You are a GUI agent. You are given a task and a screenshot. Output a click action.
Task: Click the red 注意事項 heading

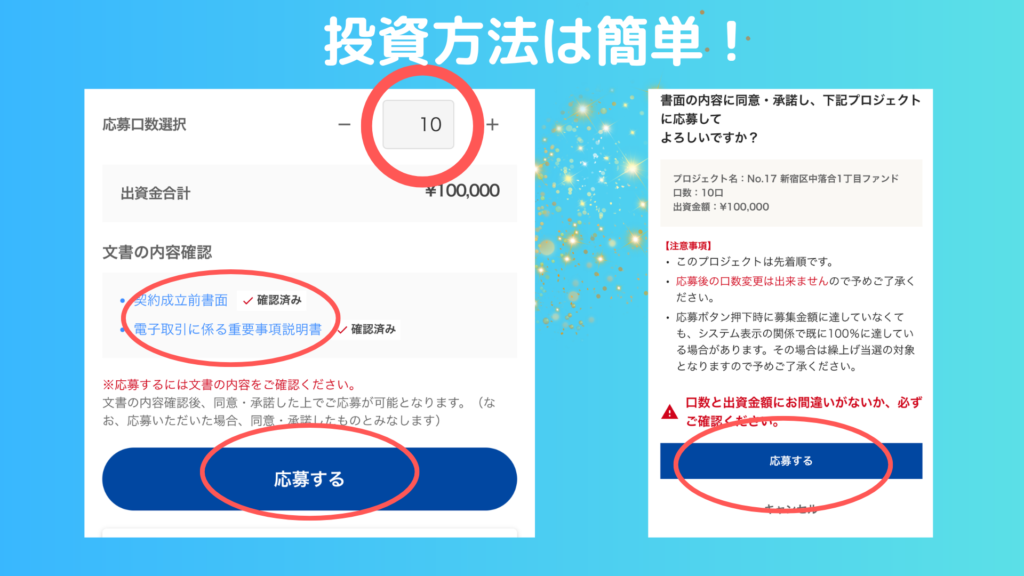(x=688, y=246)
